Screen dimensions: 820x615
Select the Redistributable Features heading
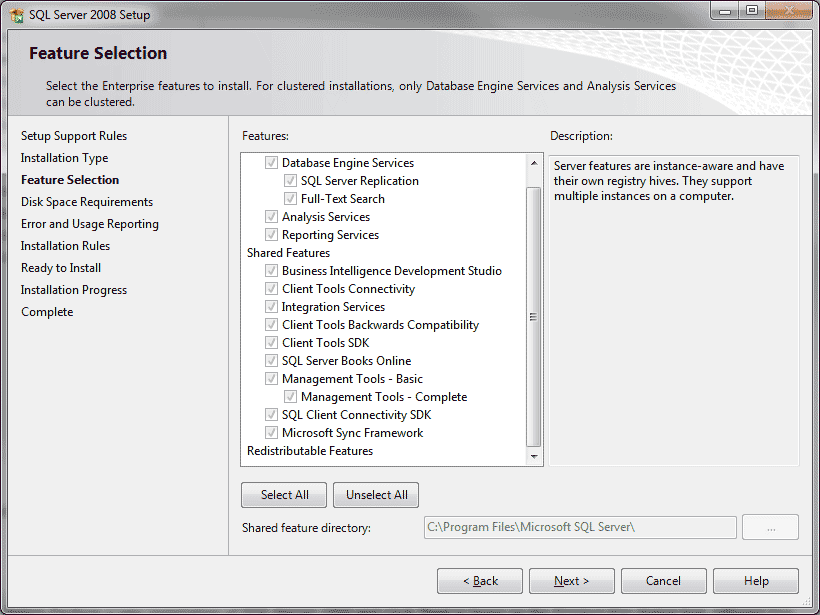click(310, 451)
